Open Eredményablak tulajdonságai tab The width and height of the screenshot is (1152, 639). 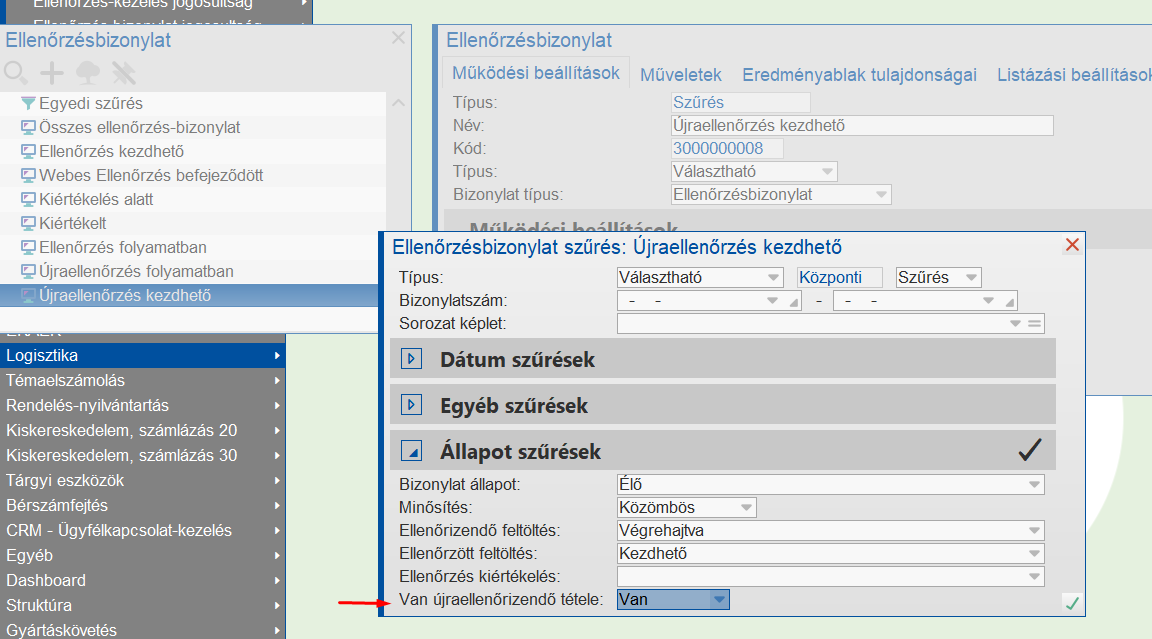tap(859, 75)
